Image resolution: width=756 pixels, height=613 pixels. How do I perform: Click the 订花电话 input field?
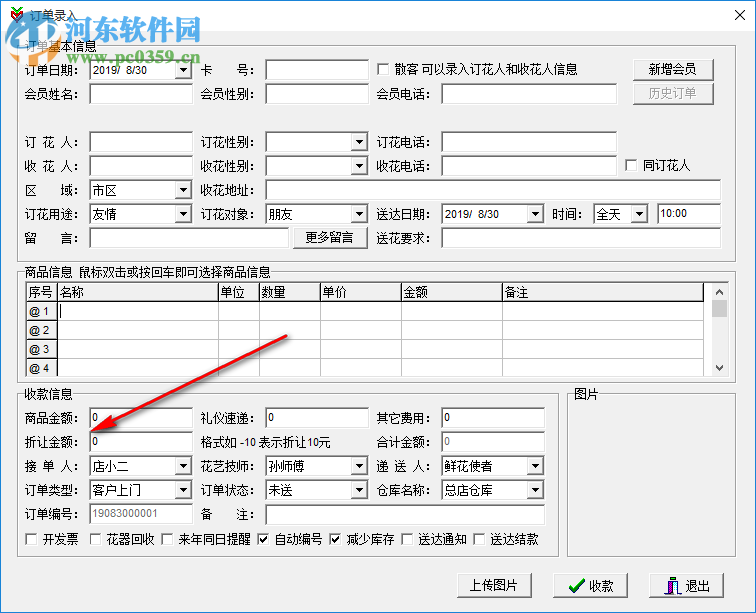[529, 142]
